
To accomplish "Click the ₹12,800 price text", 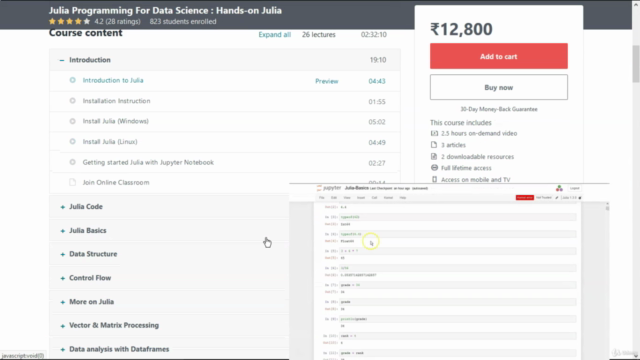I will [461, 29].
